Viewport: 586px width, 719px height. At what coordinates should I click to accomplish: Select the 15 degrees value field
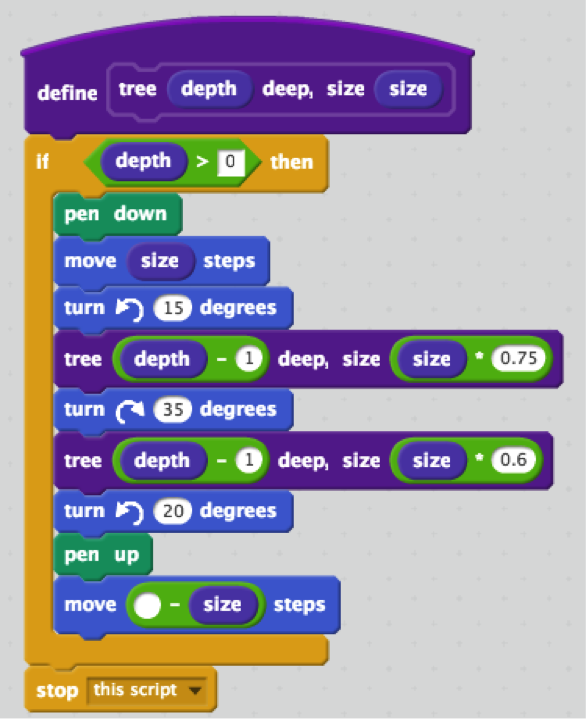(x=173, y=308)
